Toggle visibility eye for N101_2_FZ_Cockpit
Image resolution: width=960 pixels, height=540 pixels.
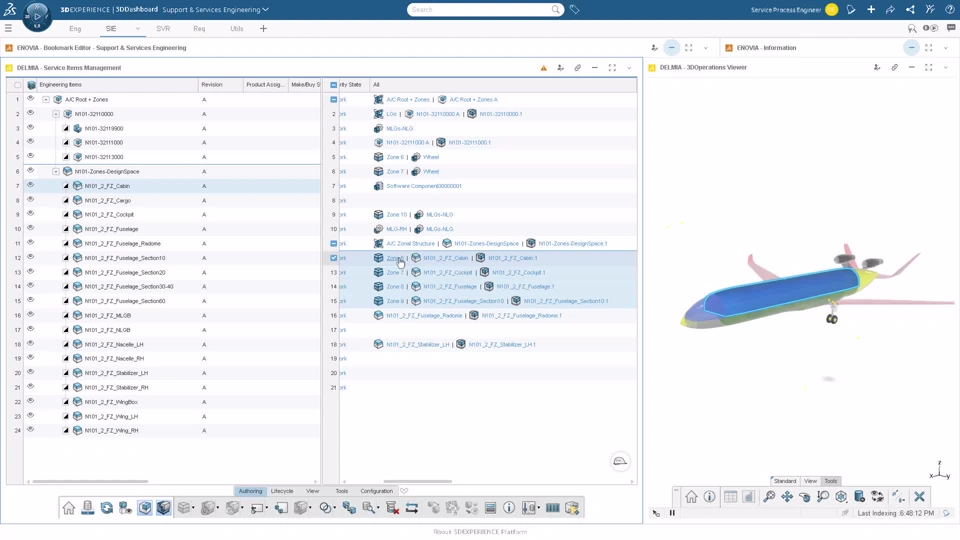(x=30, y=214)
